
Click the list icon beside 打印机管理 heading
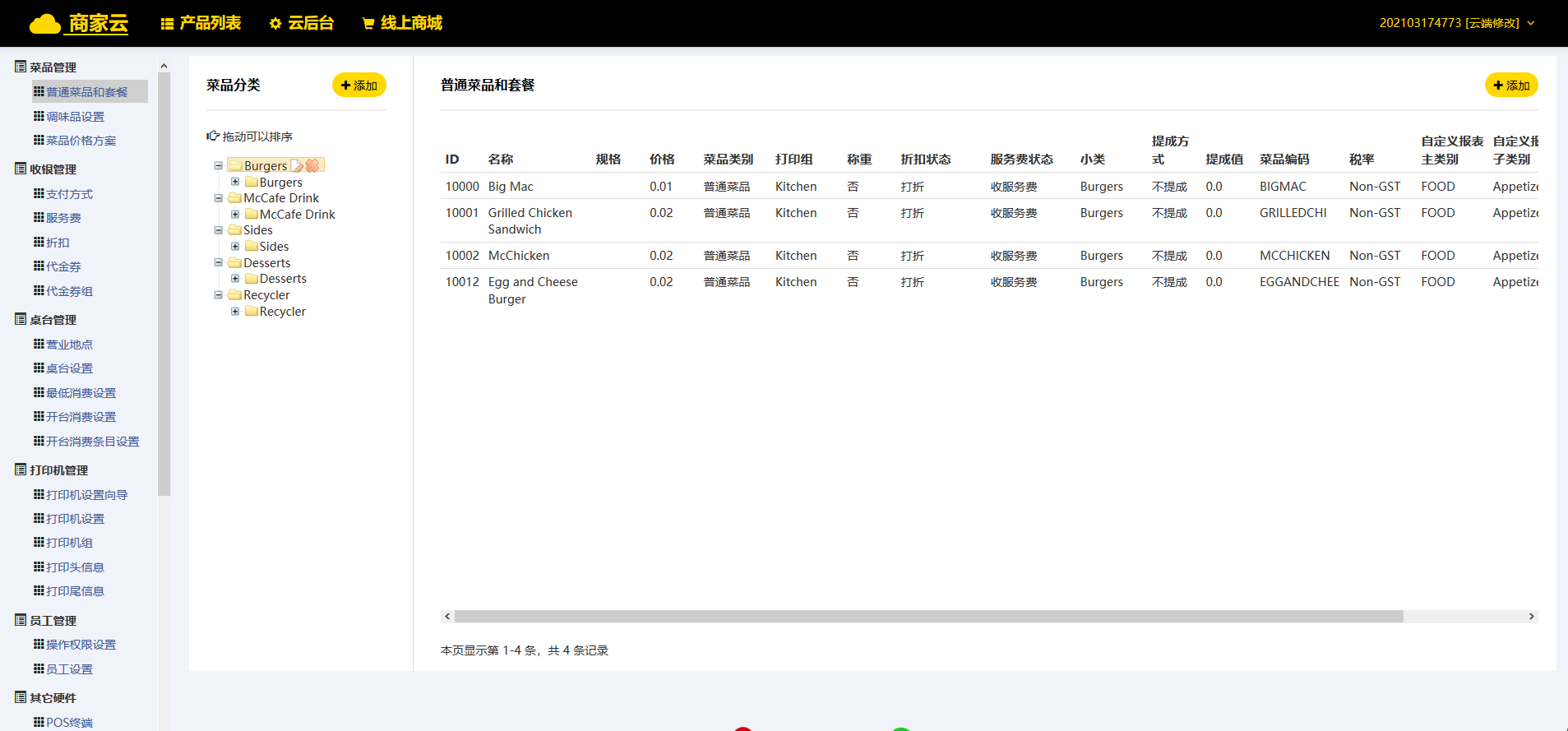tap(21, 470)
